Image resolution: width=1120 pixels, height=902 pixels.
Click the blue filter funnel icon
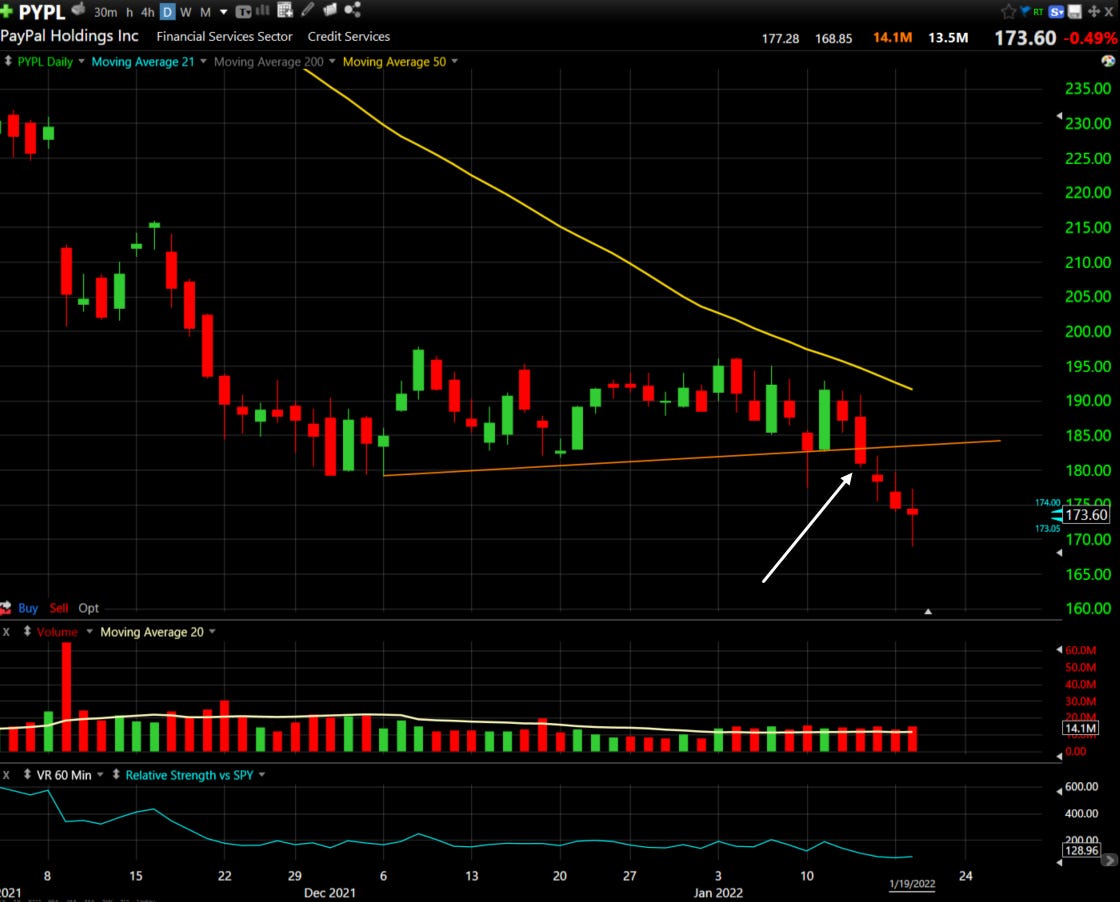(1025, 11)
